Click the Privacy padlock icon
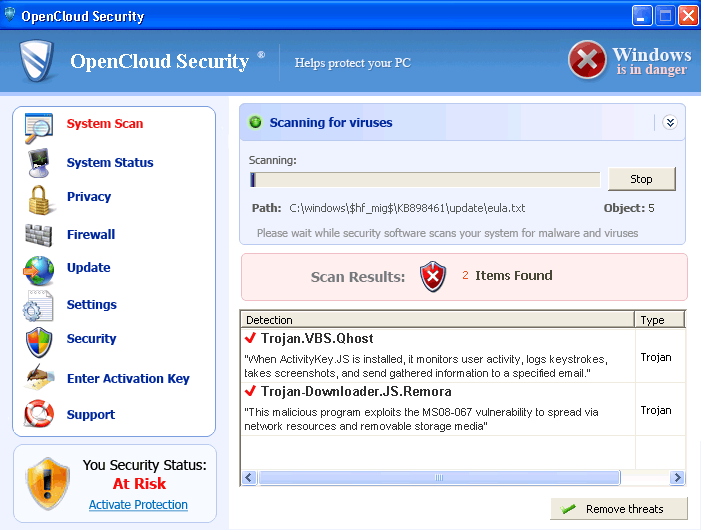Viewport: 701px width, 530px height. [40, 198]
